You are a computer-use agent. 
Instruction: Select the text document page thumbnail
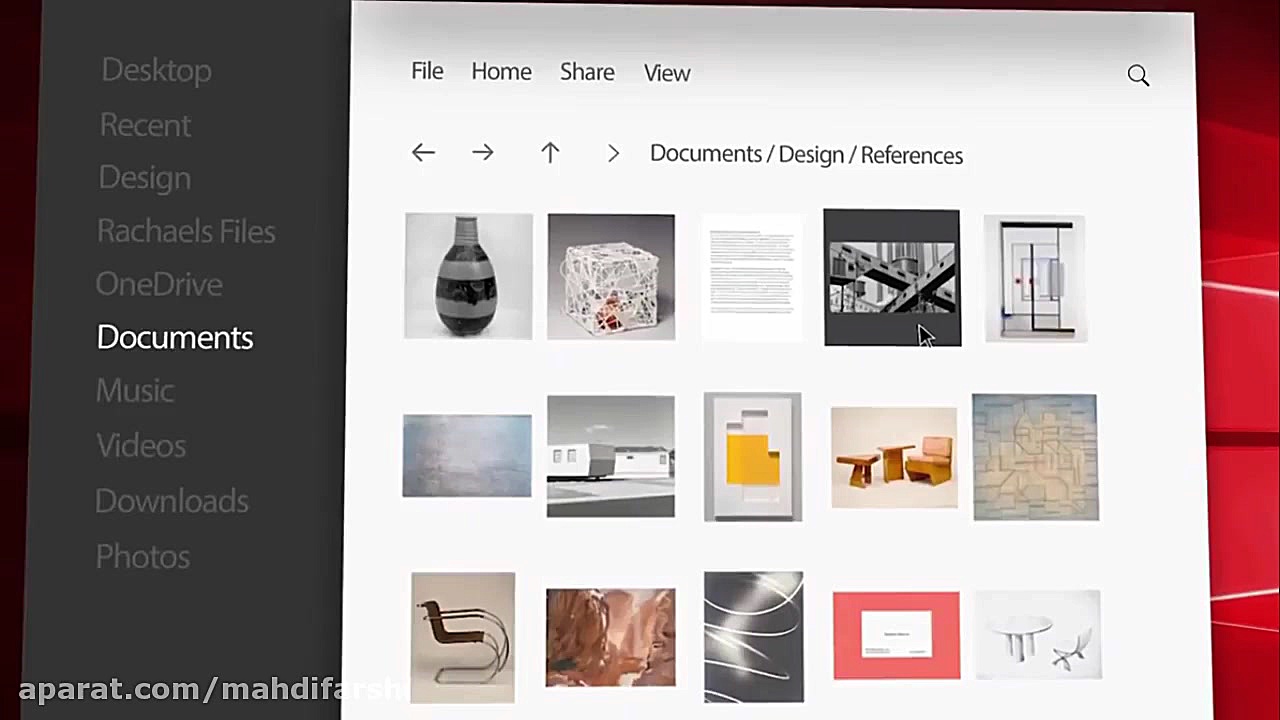pyautogui.click(x=752, y=277)
